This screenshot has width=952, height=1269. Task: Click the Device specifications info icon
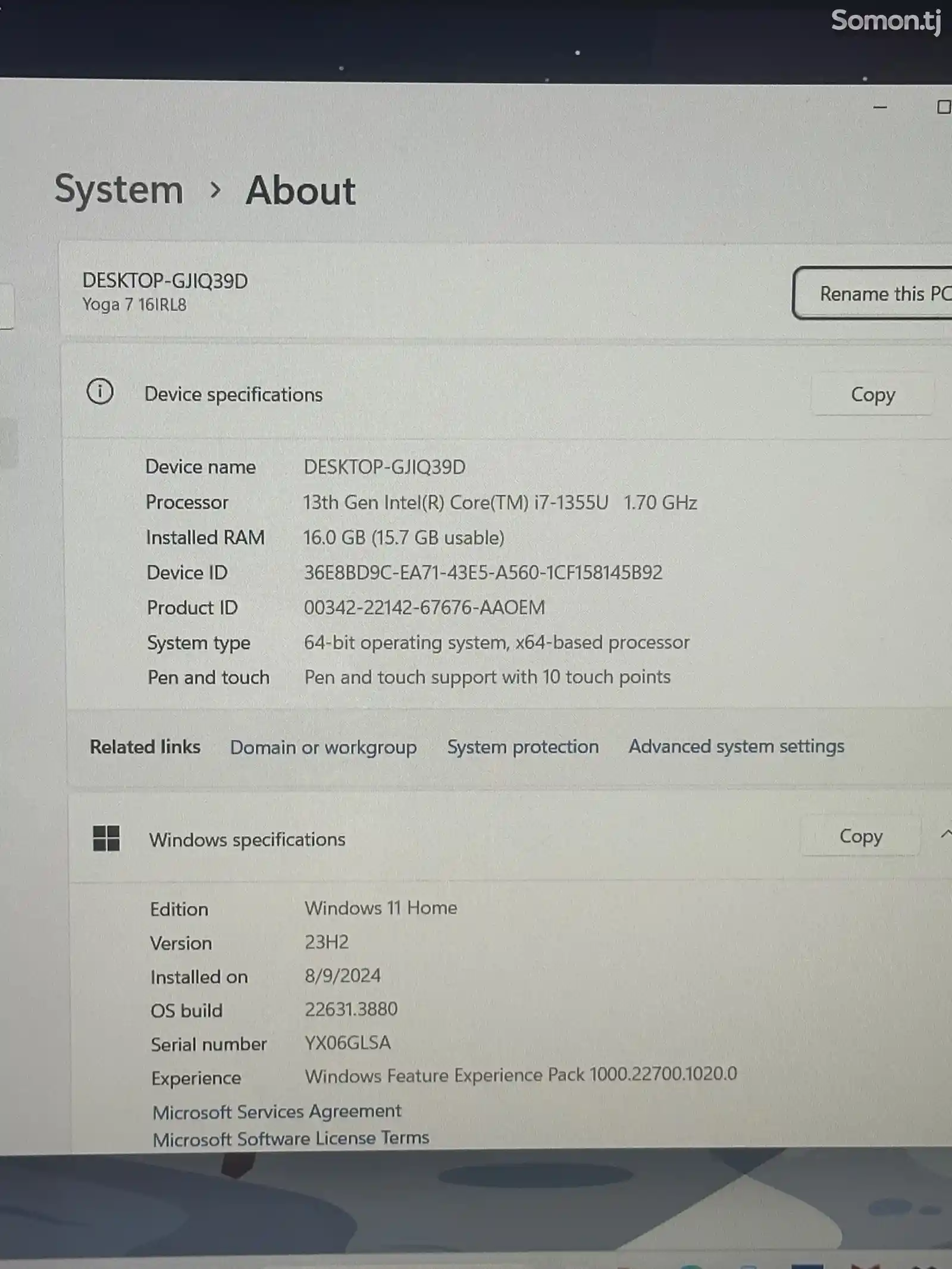pos(100,391)
